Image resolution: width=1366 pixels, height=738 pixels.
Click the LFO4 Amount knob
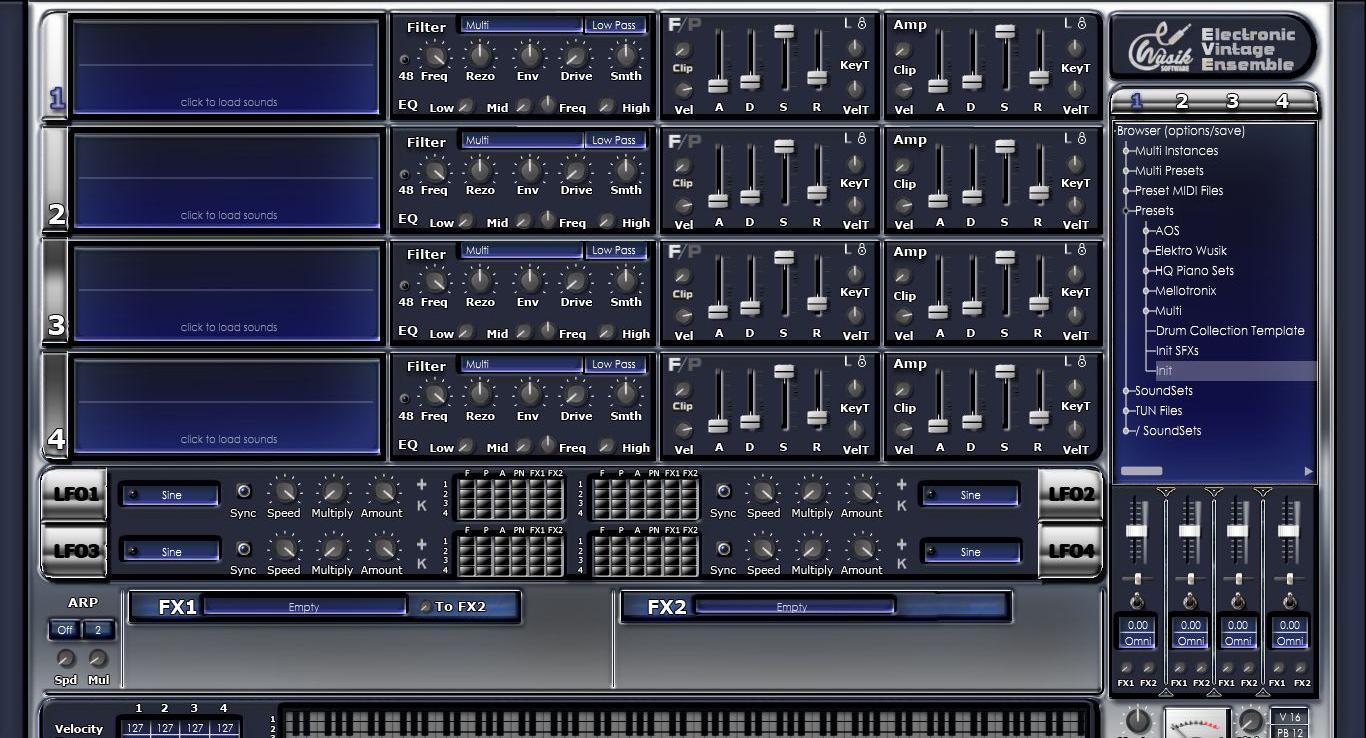click(861, 548)
